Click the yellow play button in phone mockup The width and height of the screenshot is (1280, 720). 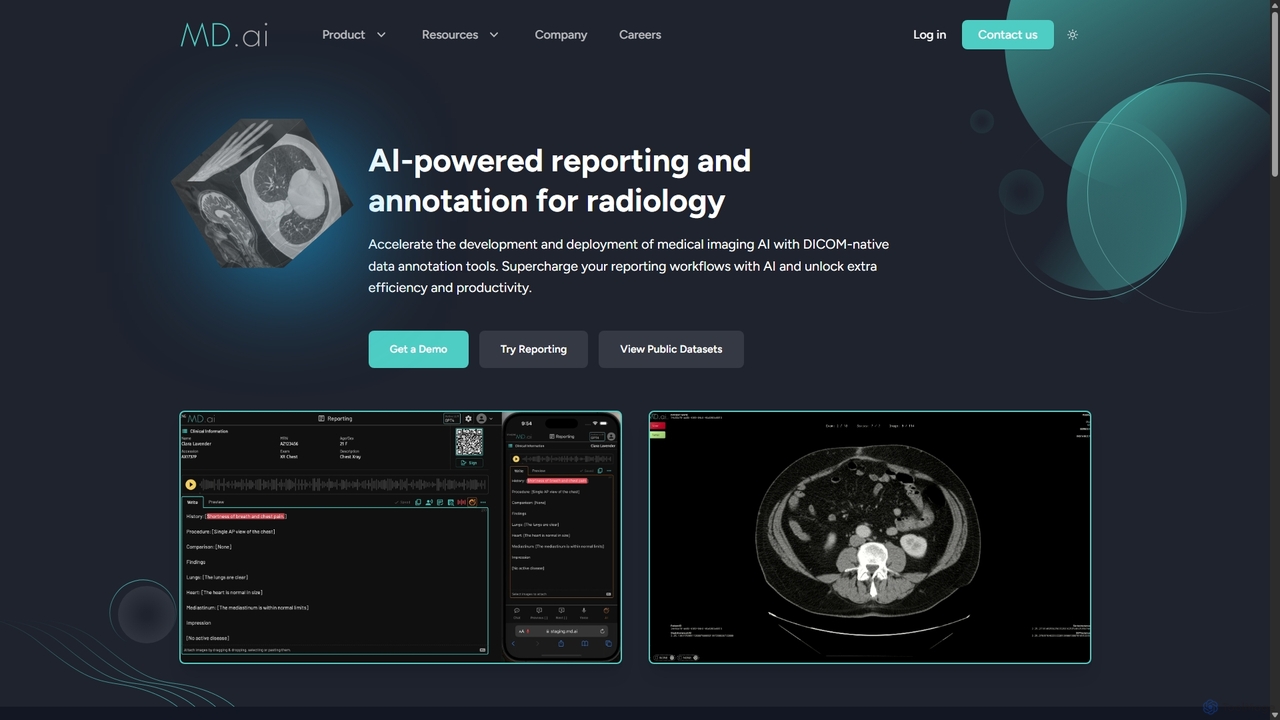tap(516, 459)
